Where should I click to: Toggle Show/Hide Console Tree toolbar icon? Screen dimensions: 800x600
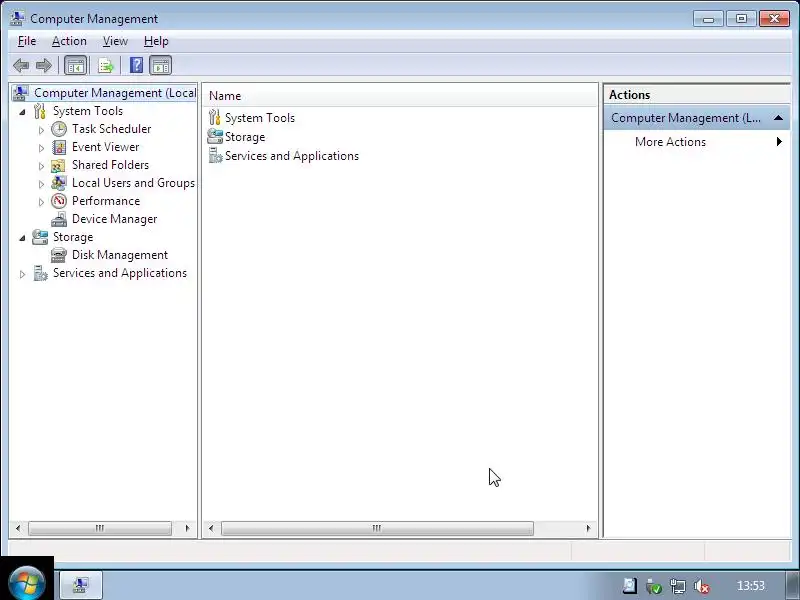[76, 65]
